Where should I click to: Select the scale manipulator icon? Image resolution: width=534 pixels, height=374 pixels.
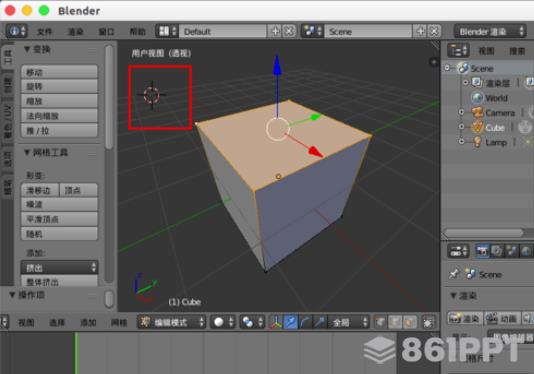[x=319, y=322]
